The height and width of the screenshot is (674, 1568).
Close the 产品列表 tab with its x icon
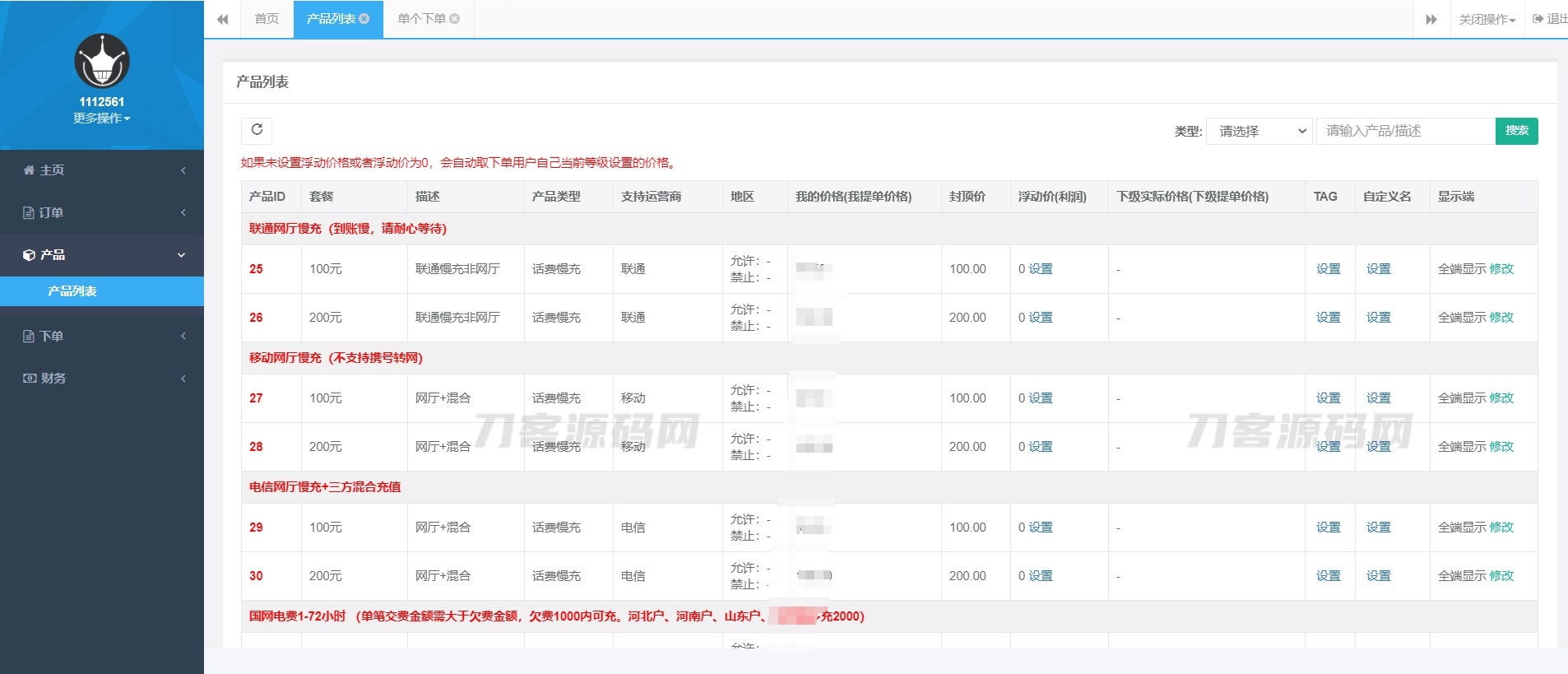pos(364,19)
